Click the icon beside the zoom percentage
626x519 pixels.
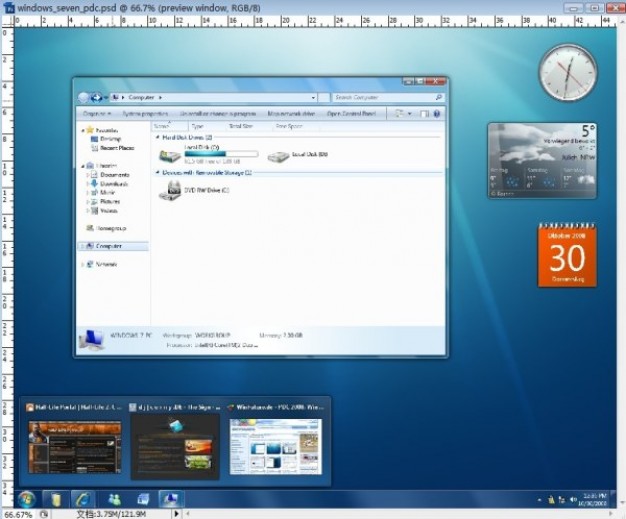44,514
